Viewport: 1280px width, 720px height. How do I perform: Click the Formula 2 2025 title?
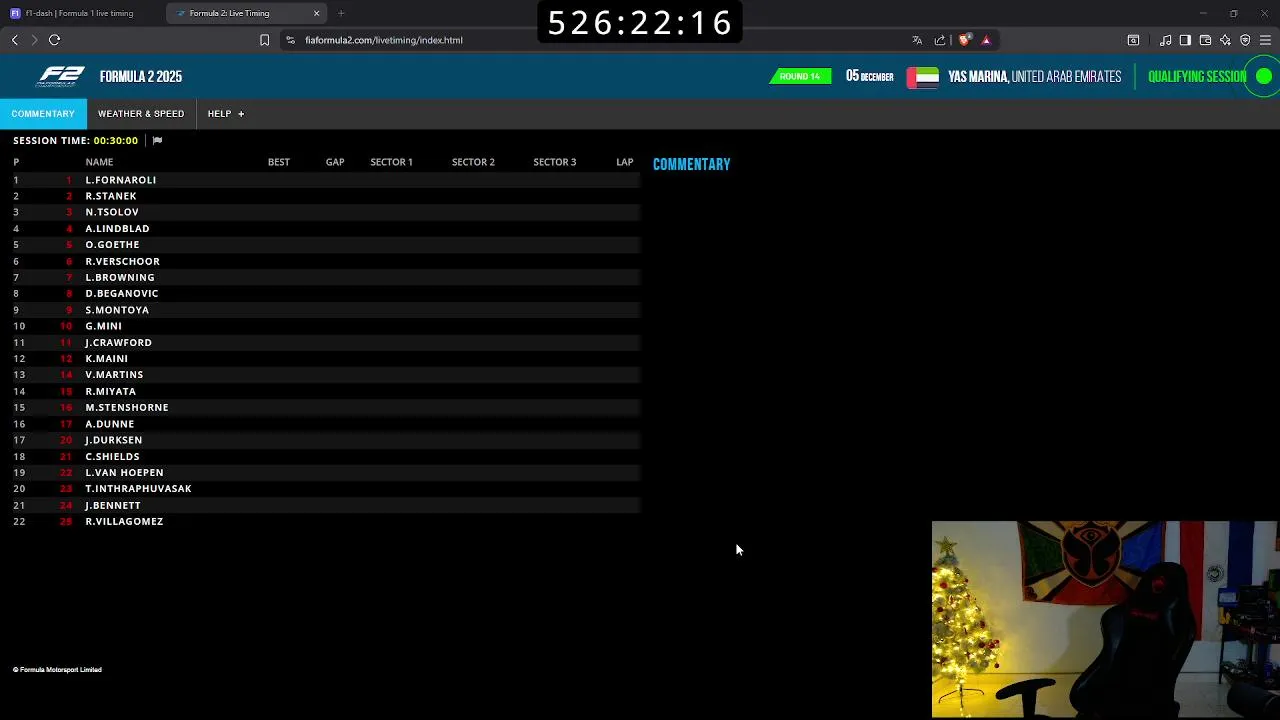[141, 77]
